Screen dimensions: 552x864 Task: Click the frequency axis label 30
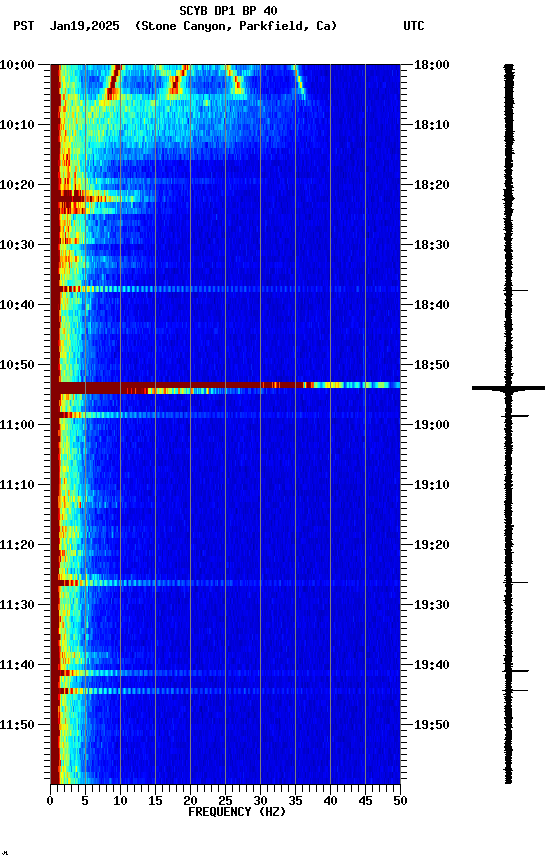[260, 801]
